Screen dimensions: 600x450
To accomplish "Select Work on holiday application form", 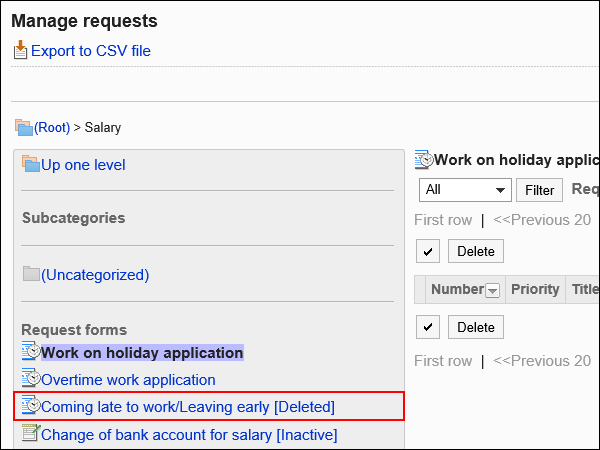I will pyautogui.click(x=142, y=353).
